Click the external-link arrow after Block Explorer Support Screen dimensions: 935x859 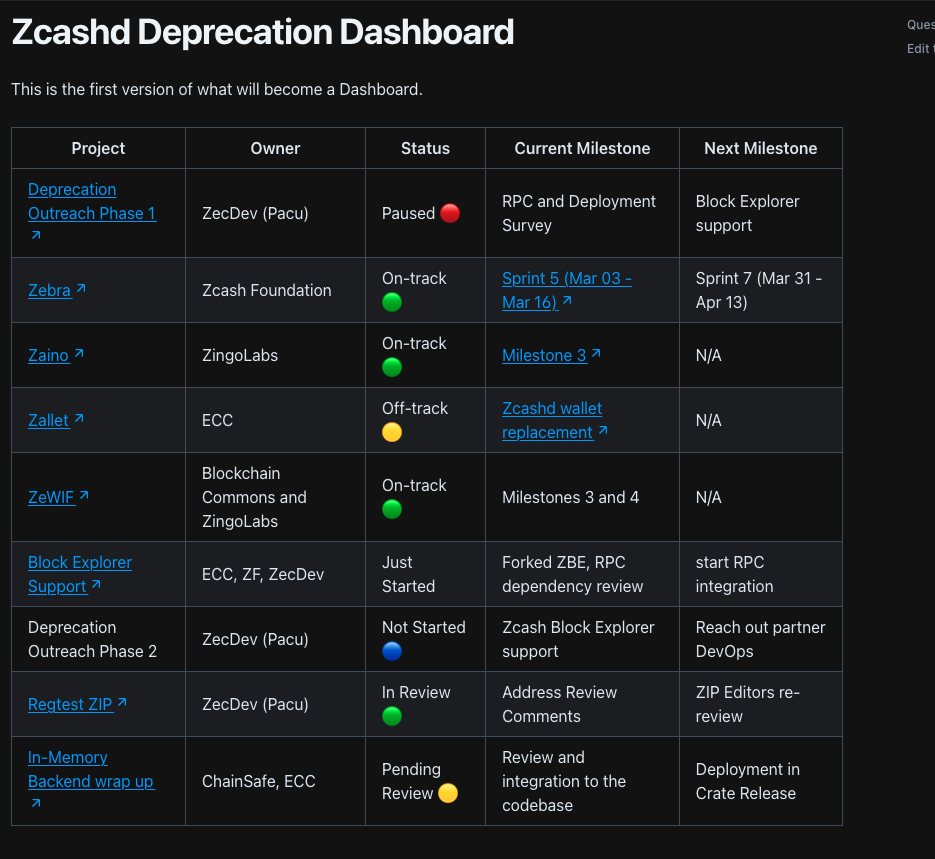pyautogui.click(x=97, y=584)
